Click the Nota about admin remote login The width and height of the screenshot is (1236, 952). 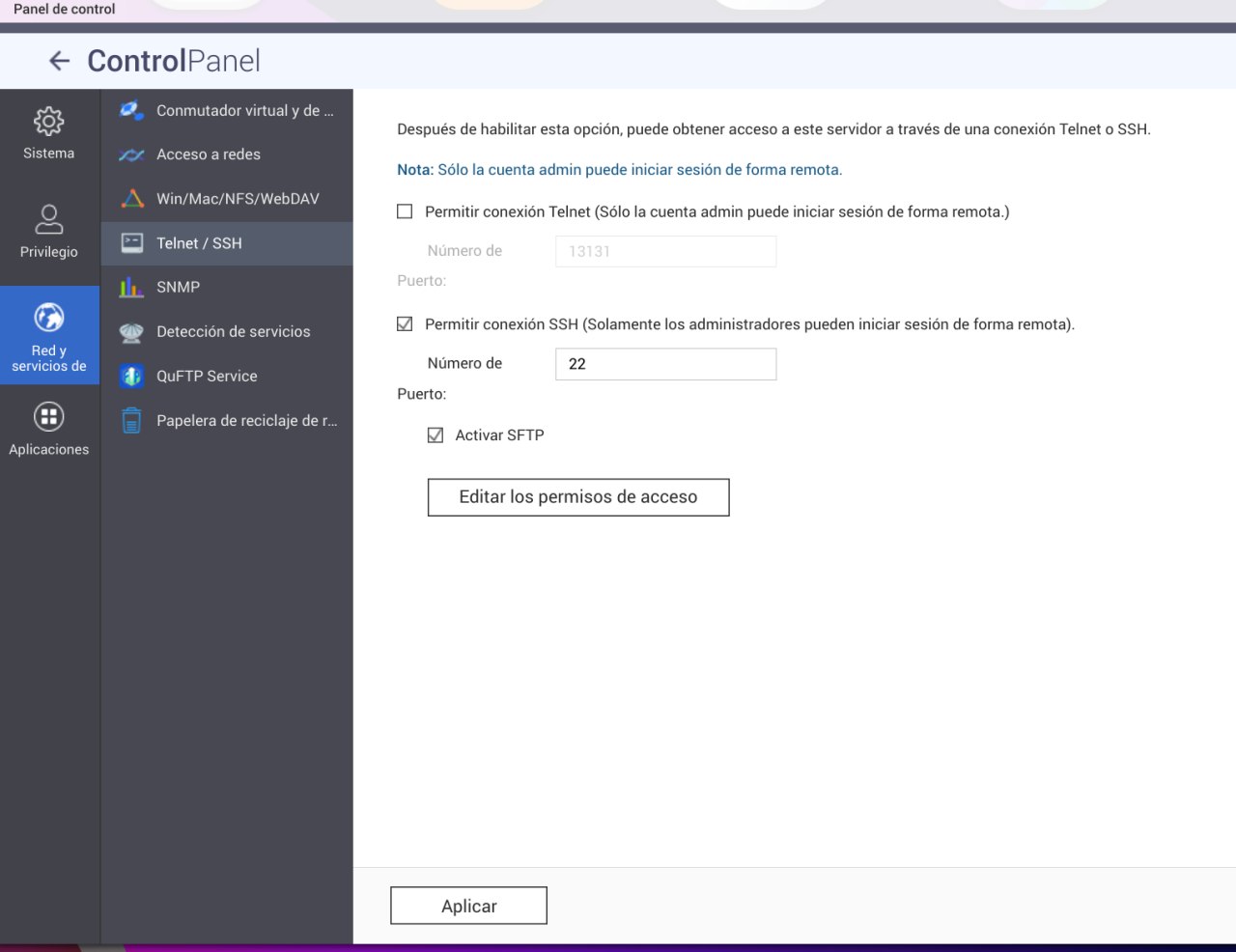tap(620, 170)
